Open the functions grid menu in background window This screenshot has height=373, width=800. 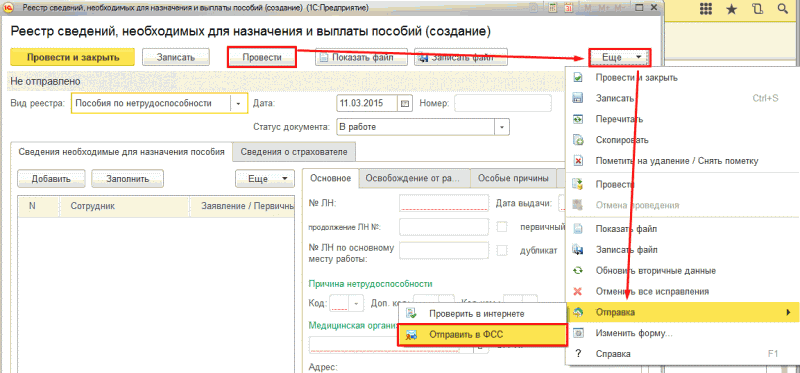[x=706, y=9]
